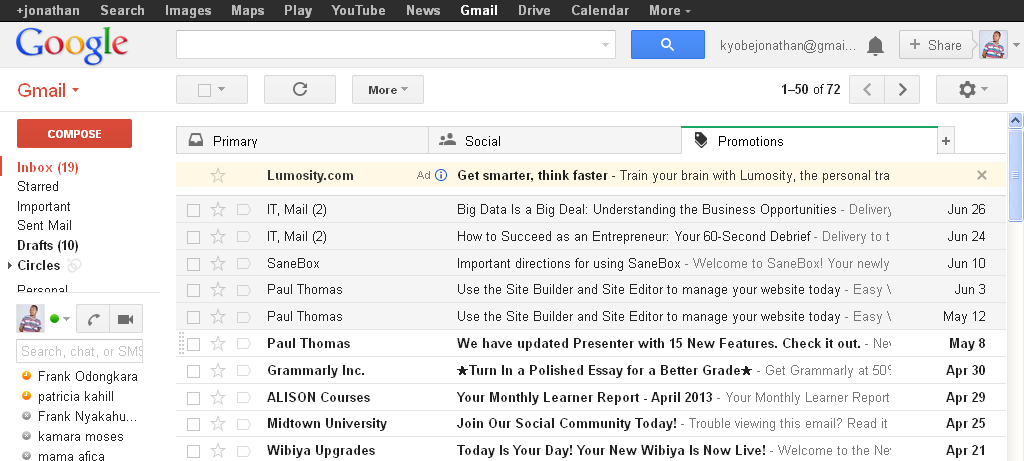Mark the Jun 24 IT, Mail email important
This screenshot has height=461, width=1024.
click(x=244, y=236)
